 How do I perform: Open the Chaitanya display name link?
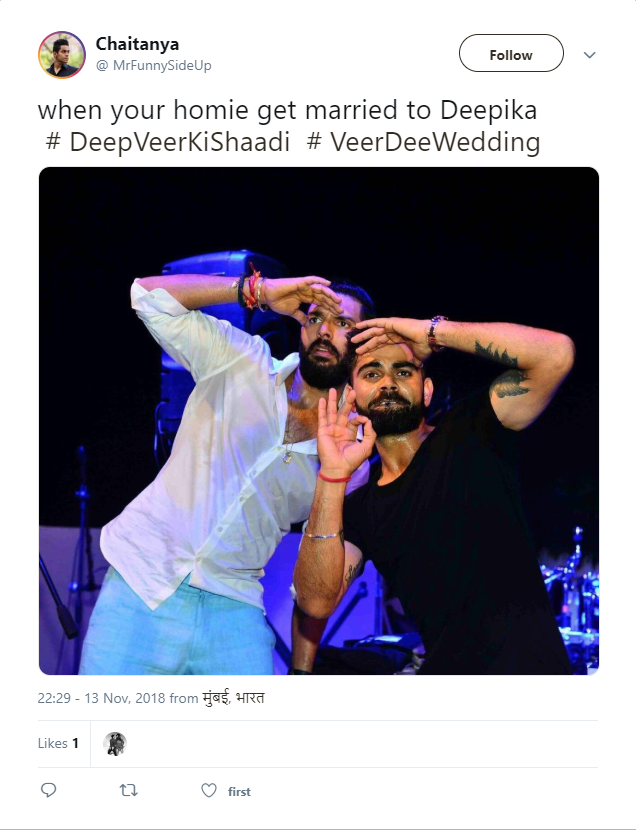click(137, 43)
